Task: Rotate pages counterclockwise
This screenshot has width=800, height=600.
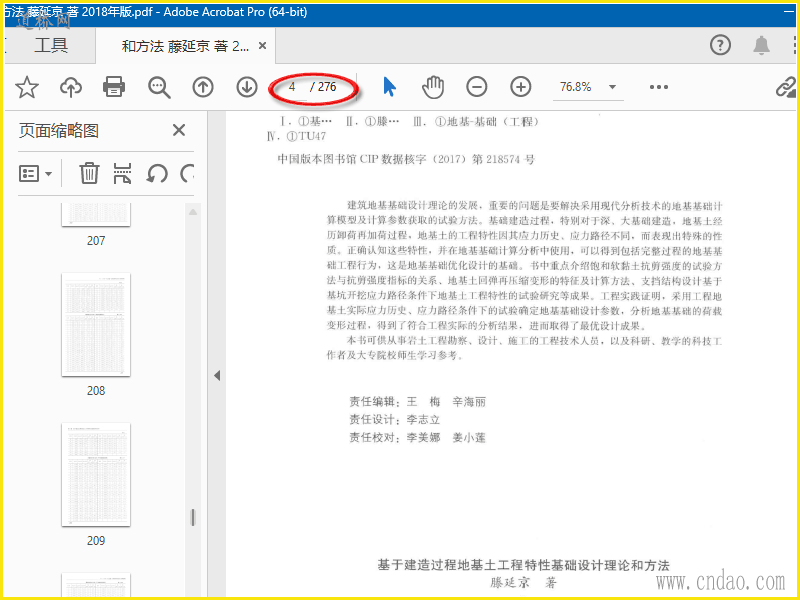Action: point(157,173)
